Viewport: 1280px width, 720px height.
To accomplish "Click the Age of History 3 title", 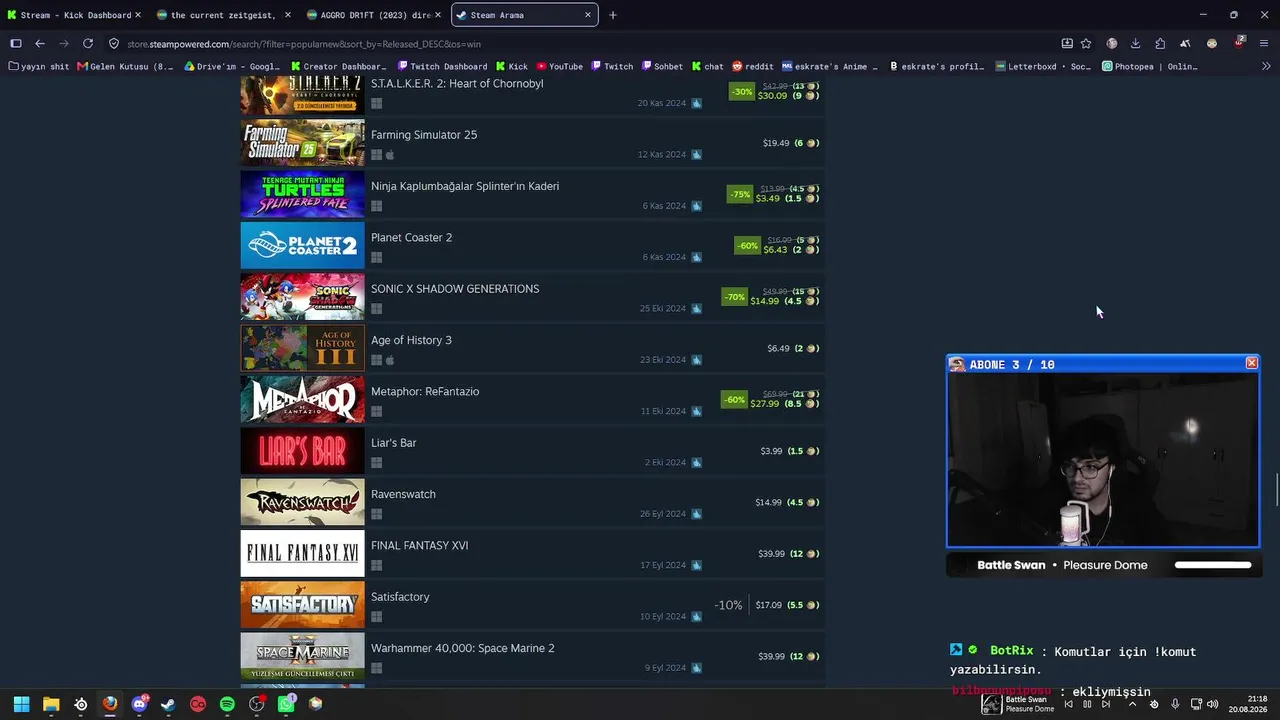I will tap(411, 340).
